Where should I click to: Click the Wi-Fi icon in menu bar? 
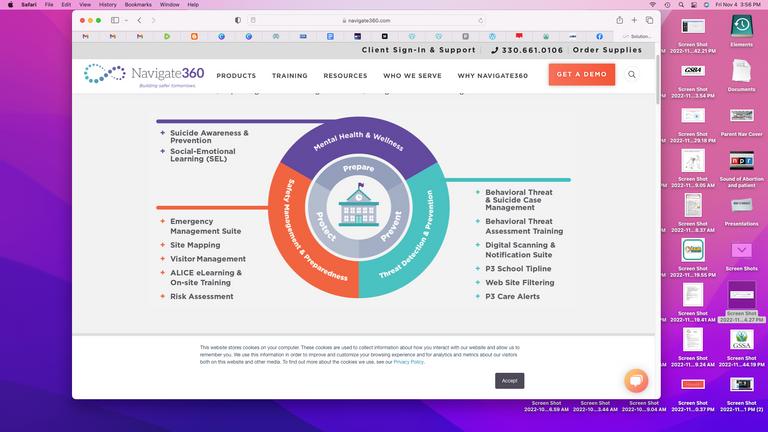(653, 4)
